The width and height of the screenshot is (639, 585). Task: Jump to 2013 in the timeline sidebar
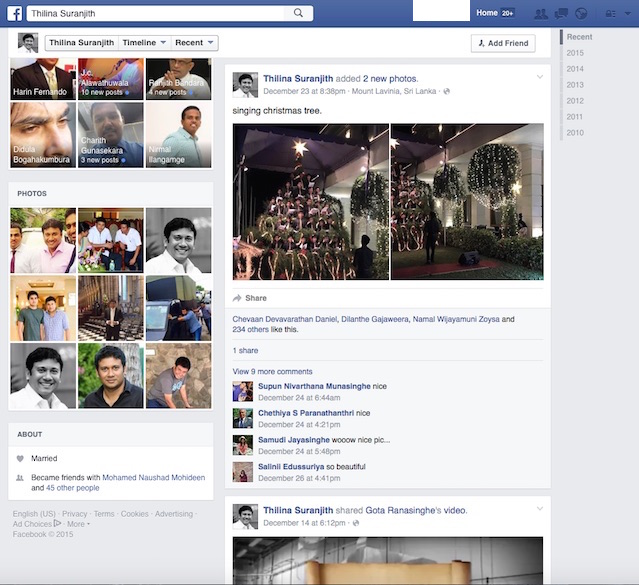click(x=575, y=85)
